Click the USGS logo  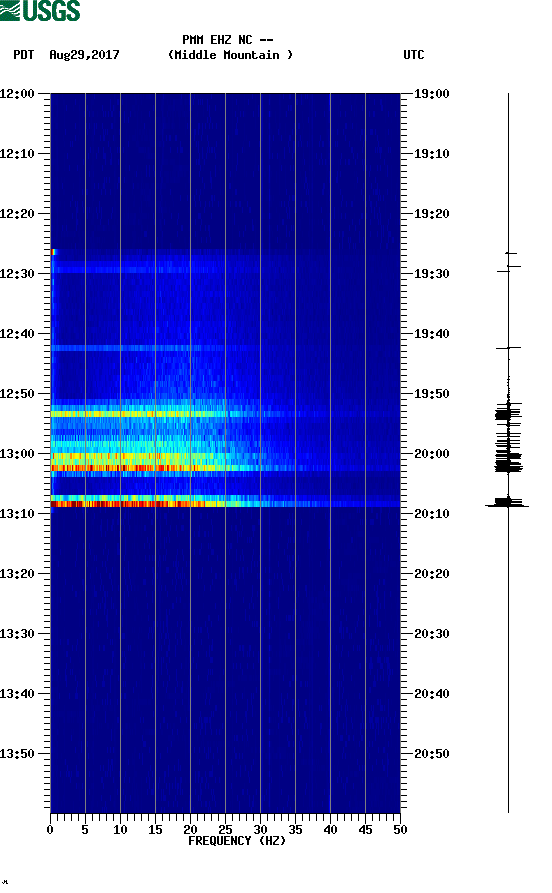click(x=40, y=10)
